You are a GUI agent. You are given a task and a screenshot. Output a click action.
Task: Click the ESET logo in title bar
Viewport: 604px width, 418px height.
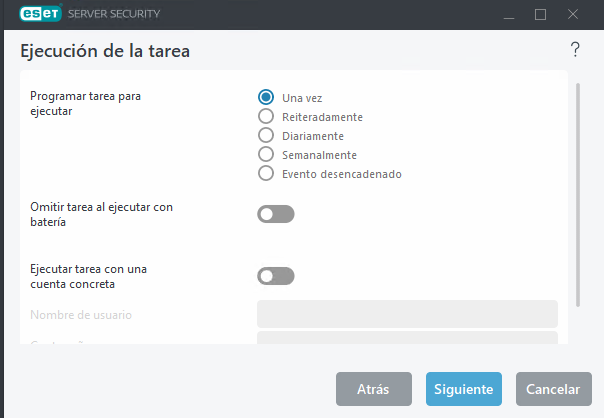tap(40, 13)
